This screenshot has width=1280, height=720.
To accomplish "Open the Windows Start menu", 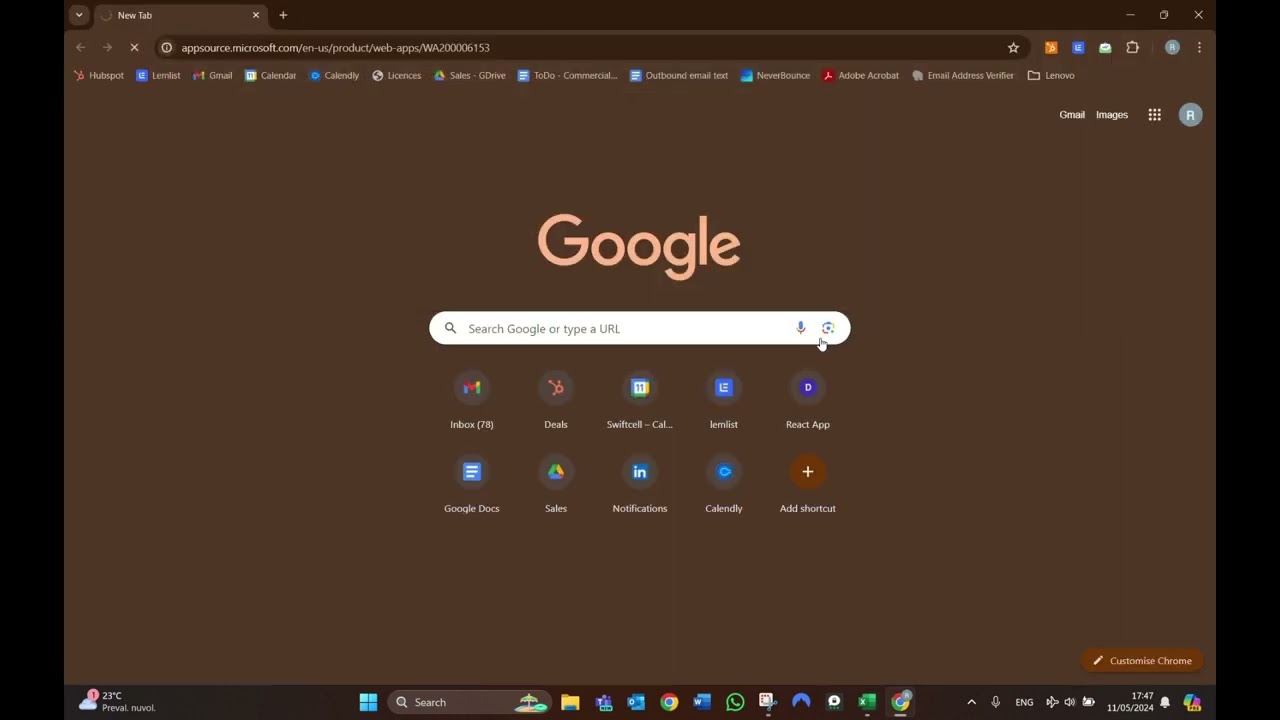I will (x=368, y=702).
